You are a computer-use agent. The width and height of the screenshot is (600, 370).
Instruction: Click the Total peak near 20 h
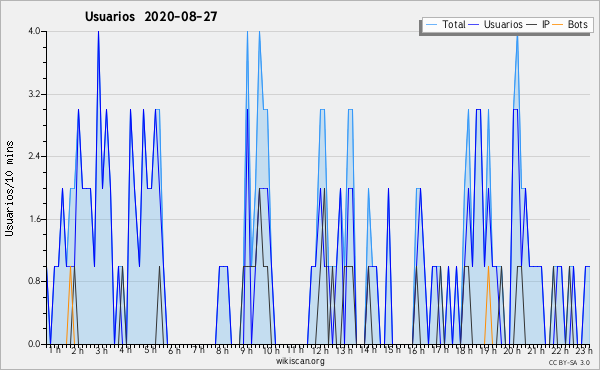[517, 36]
